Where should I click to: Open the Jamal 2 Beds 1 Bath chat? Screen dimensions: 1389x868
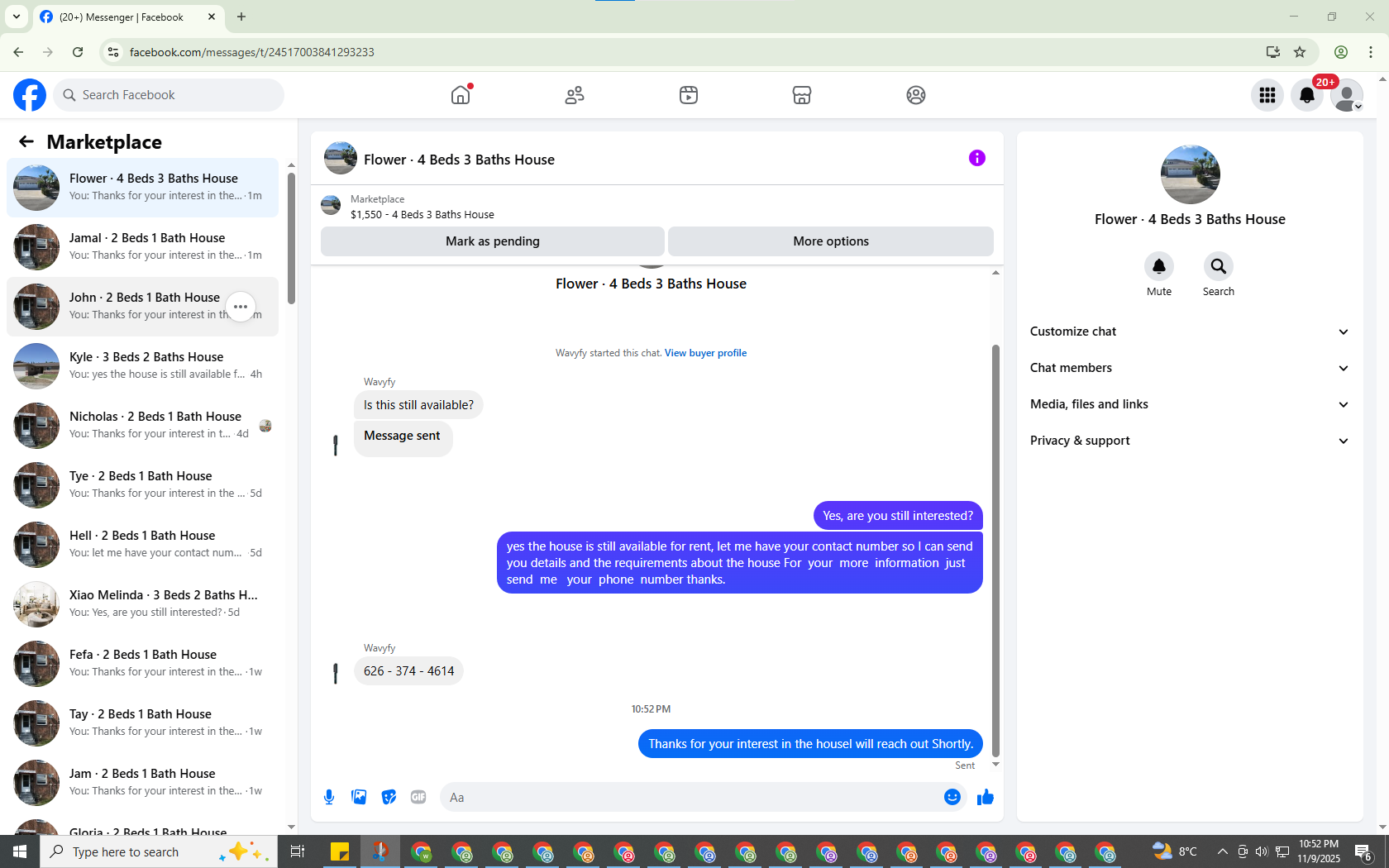[142, 247]
